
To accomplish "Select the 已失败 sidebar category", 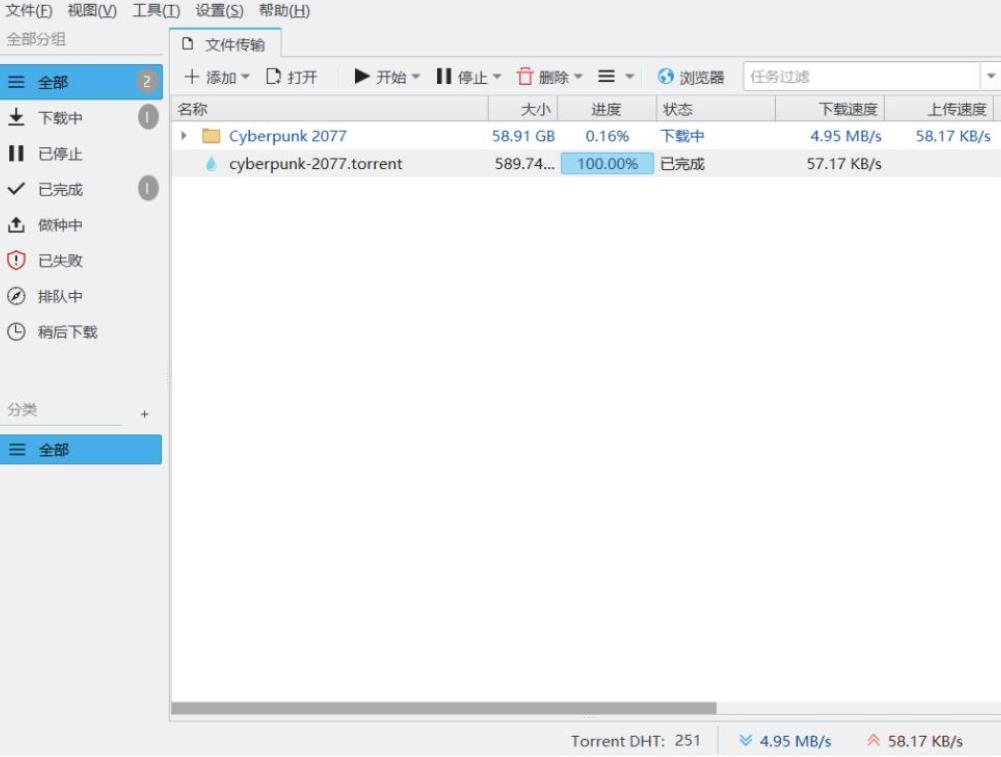I will 81,260.
